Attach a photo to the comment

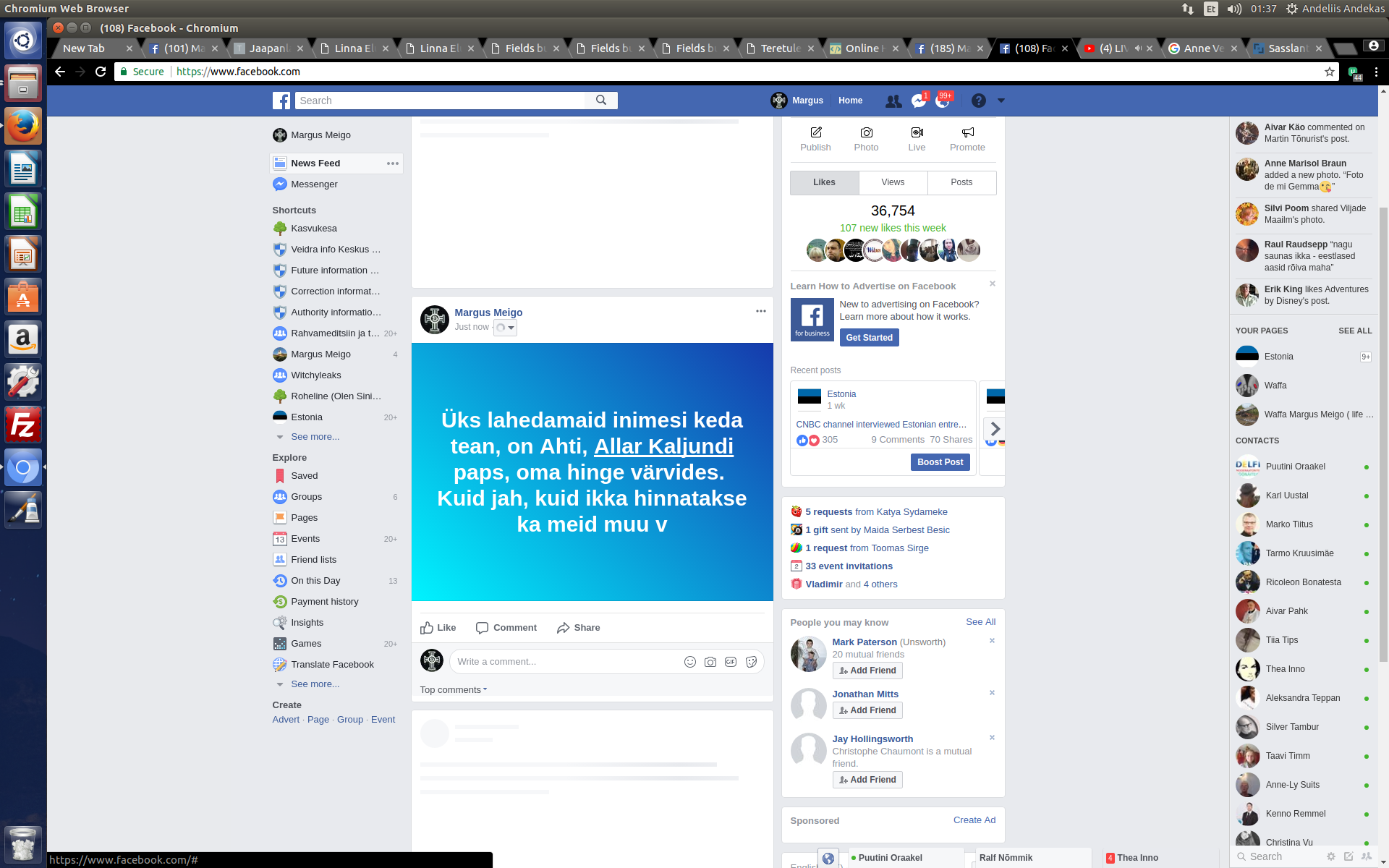(710, 662)
